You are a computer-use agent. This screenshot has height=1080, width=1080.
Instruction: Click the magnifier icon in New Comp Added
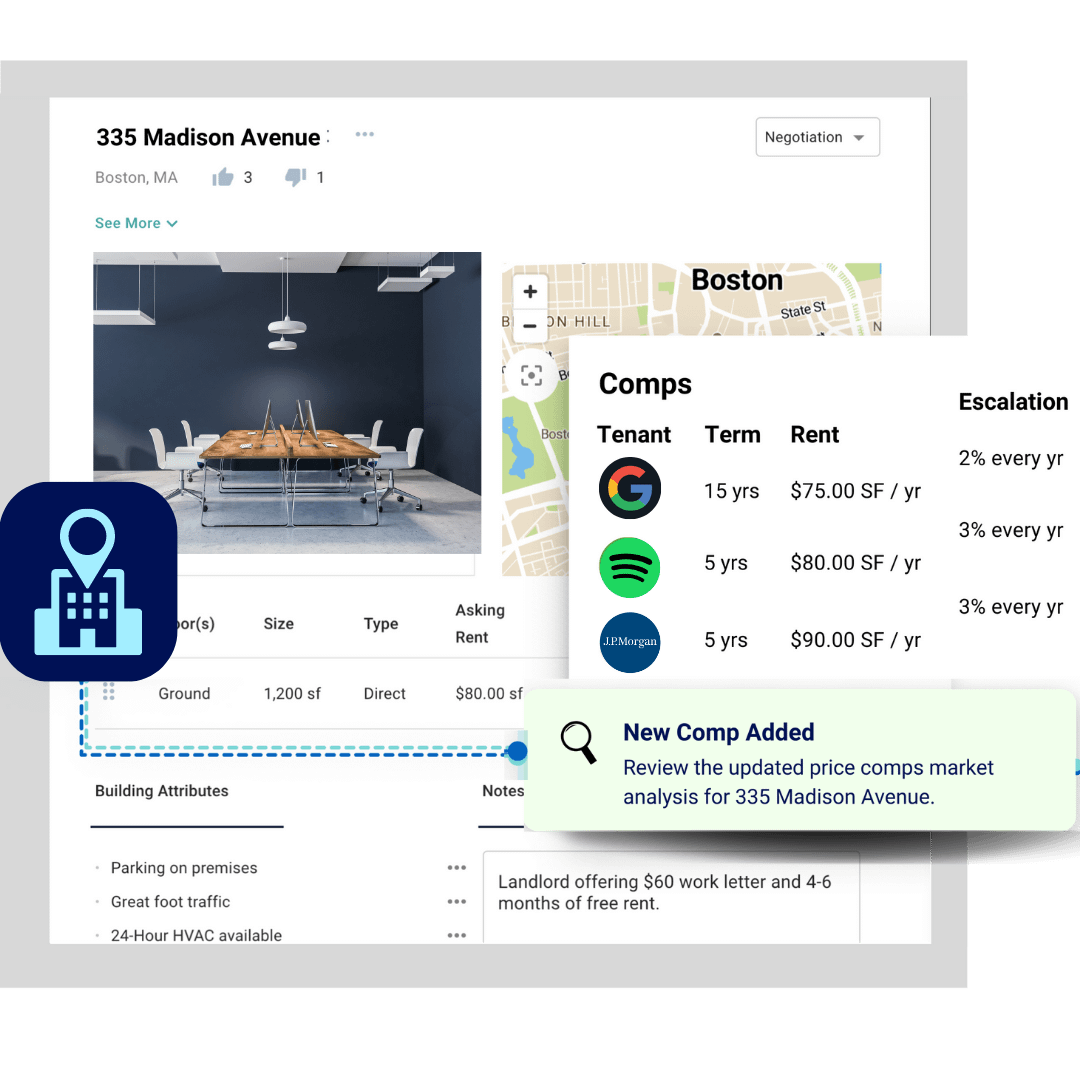579,742
